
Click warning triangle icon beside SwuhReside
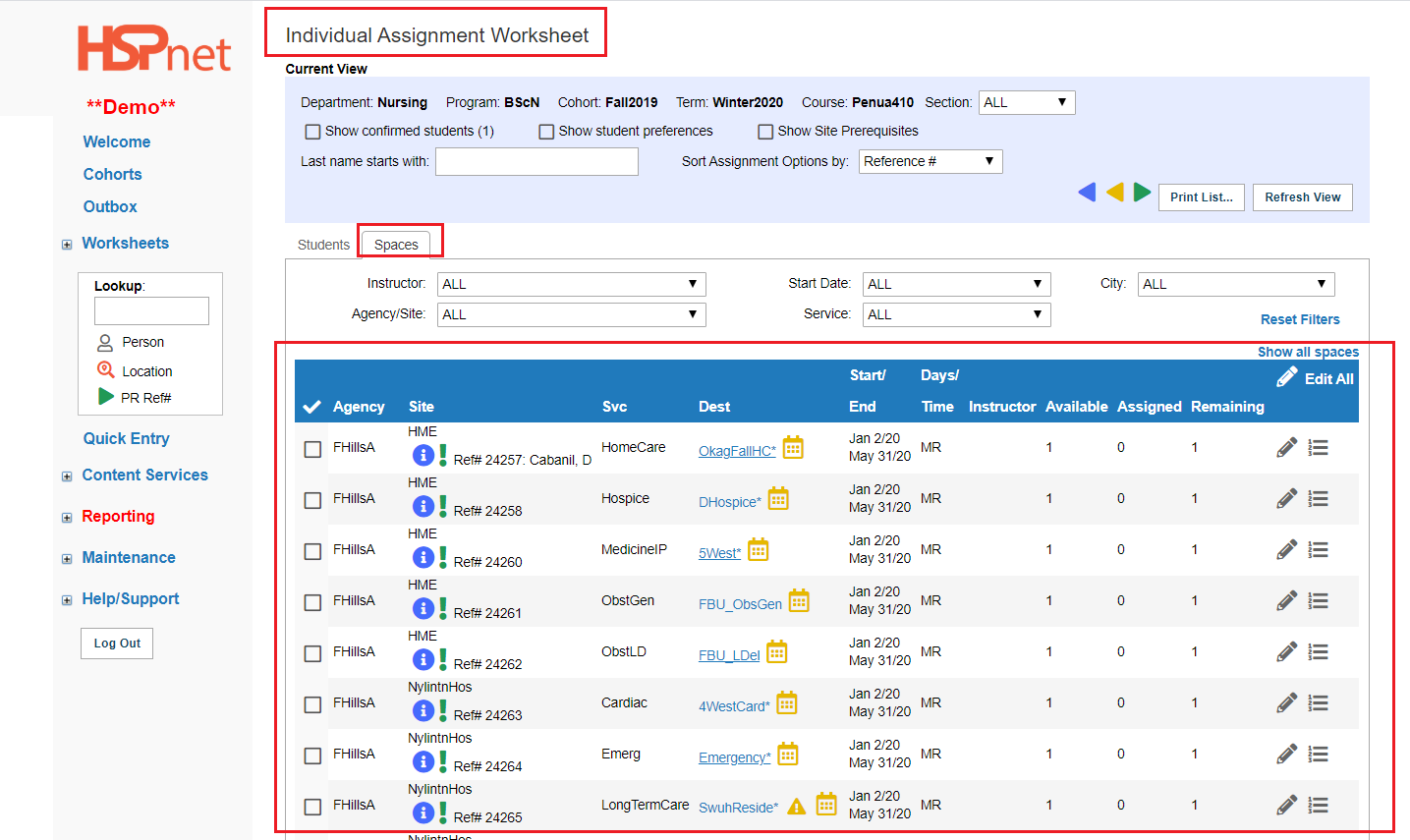pos(797,807)
